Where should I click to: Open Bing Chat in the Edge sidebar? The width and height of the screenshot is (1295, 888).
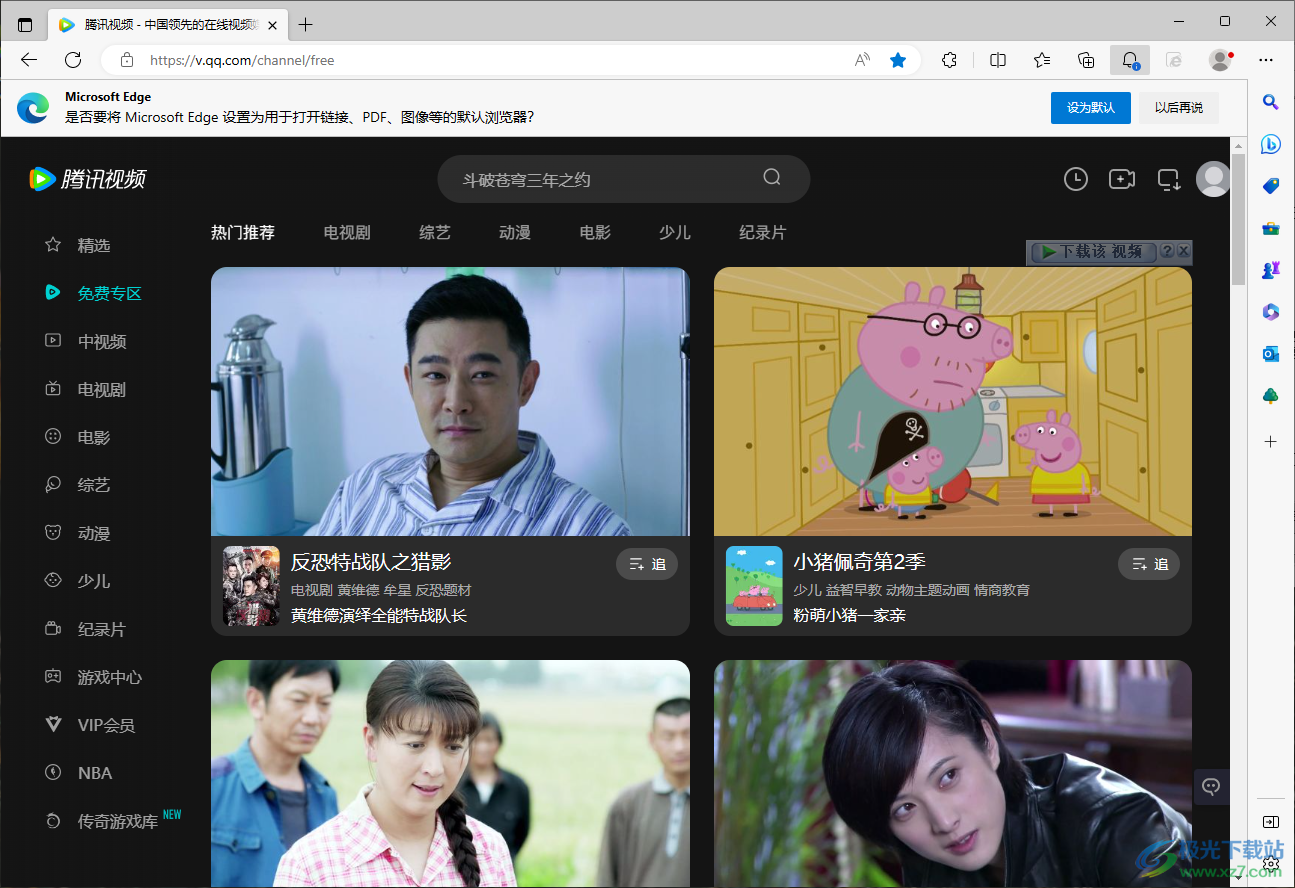pyautogui.click(x=1270, y=144)
